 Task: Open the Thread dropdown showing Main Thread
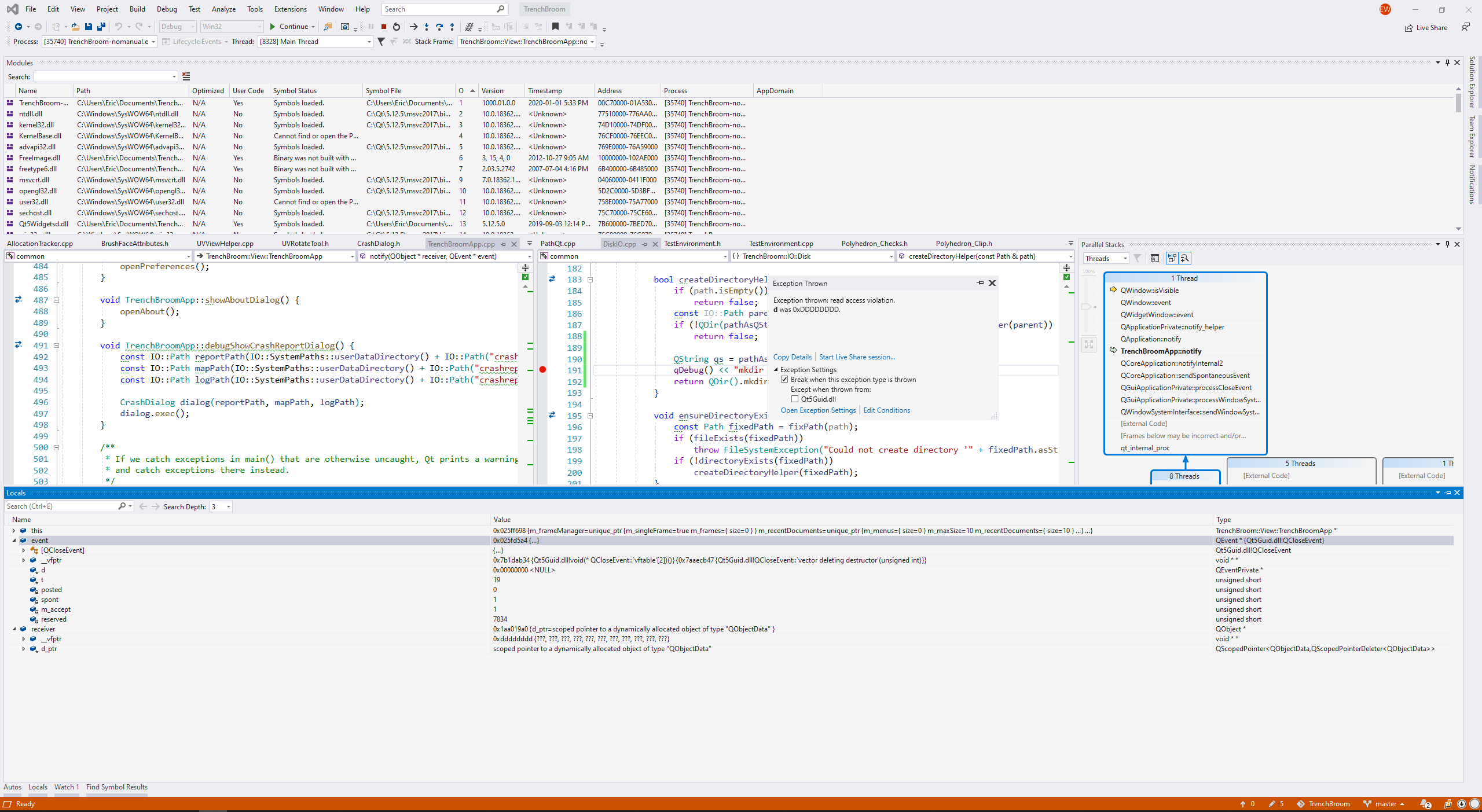(369, 42)
